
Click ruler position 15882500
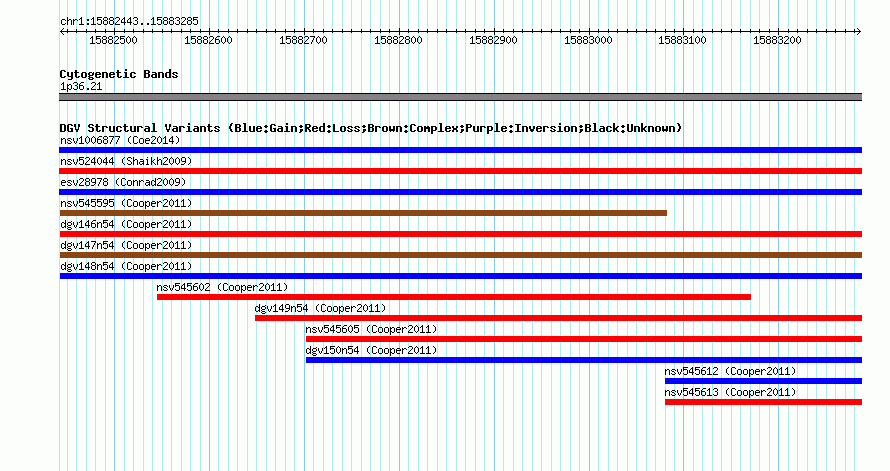(114, 40)
